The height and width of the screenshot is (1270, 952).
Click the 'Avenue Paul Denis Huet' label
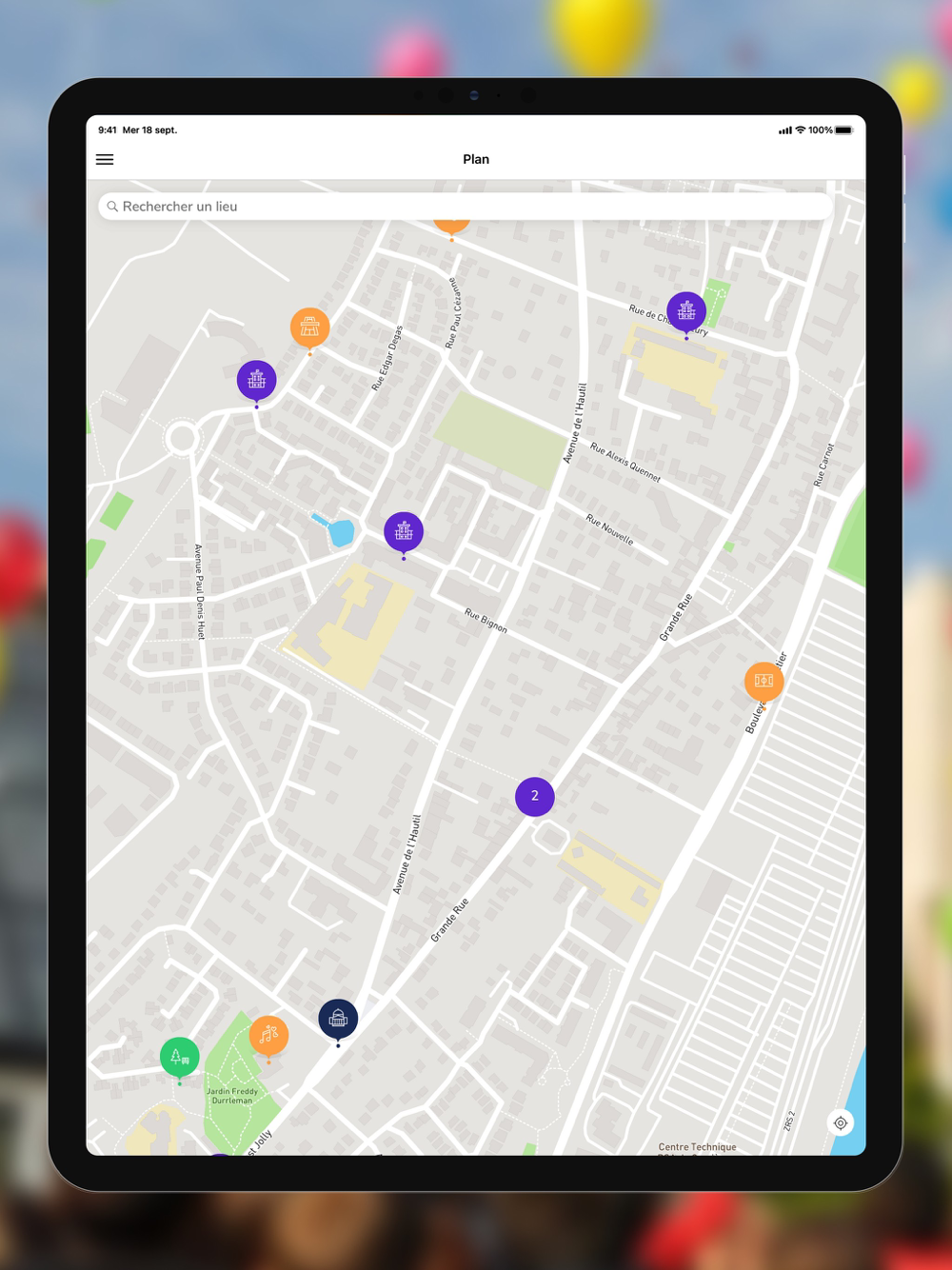pyautogui.click(x=199, y=591)
